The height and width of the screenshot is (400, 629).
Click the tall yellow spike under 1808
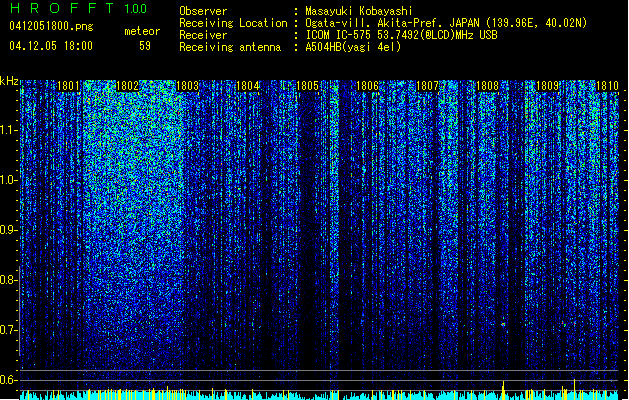[503, 390]
